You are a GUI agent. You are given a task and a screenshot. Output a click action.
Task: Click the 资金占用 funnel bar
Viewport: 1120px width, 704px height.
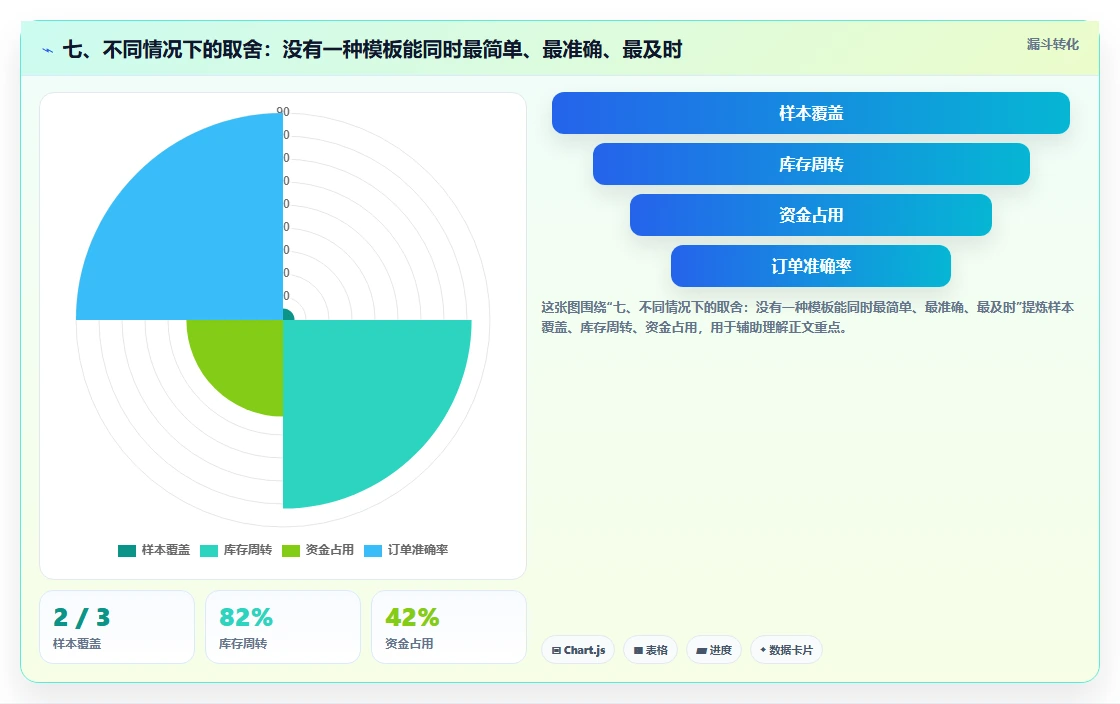click(x=811, y=215)
